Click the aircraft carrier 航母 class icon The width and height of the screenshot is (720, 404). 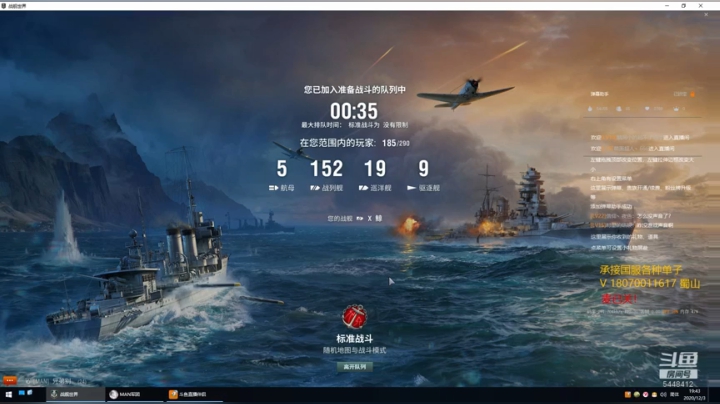pos(273,188)
